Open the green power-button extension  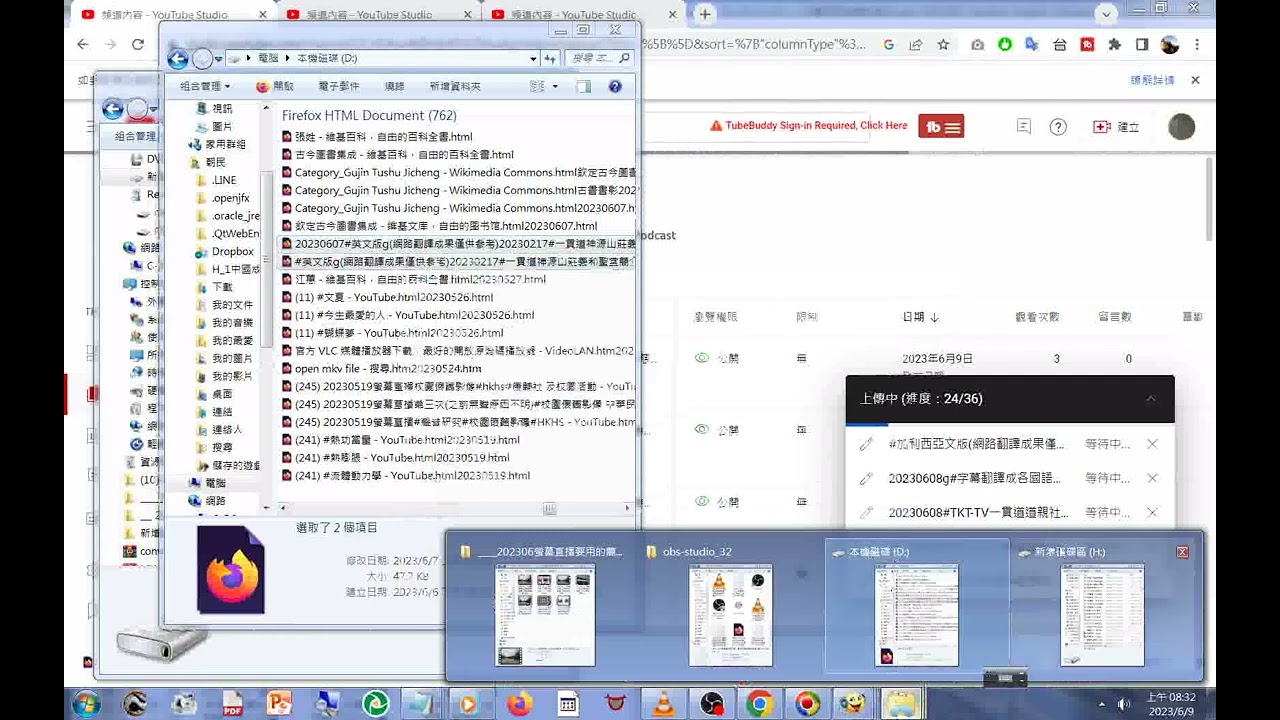point(1005,45)
